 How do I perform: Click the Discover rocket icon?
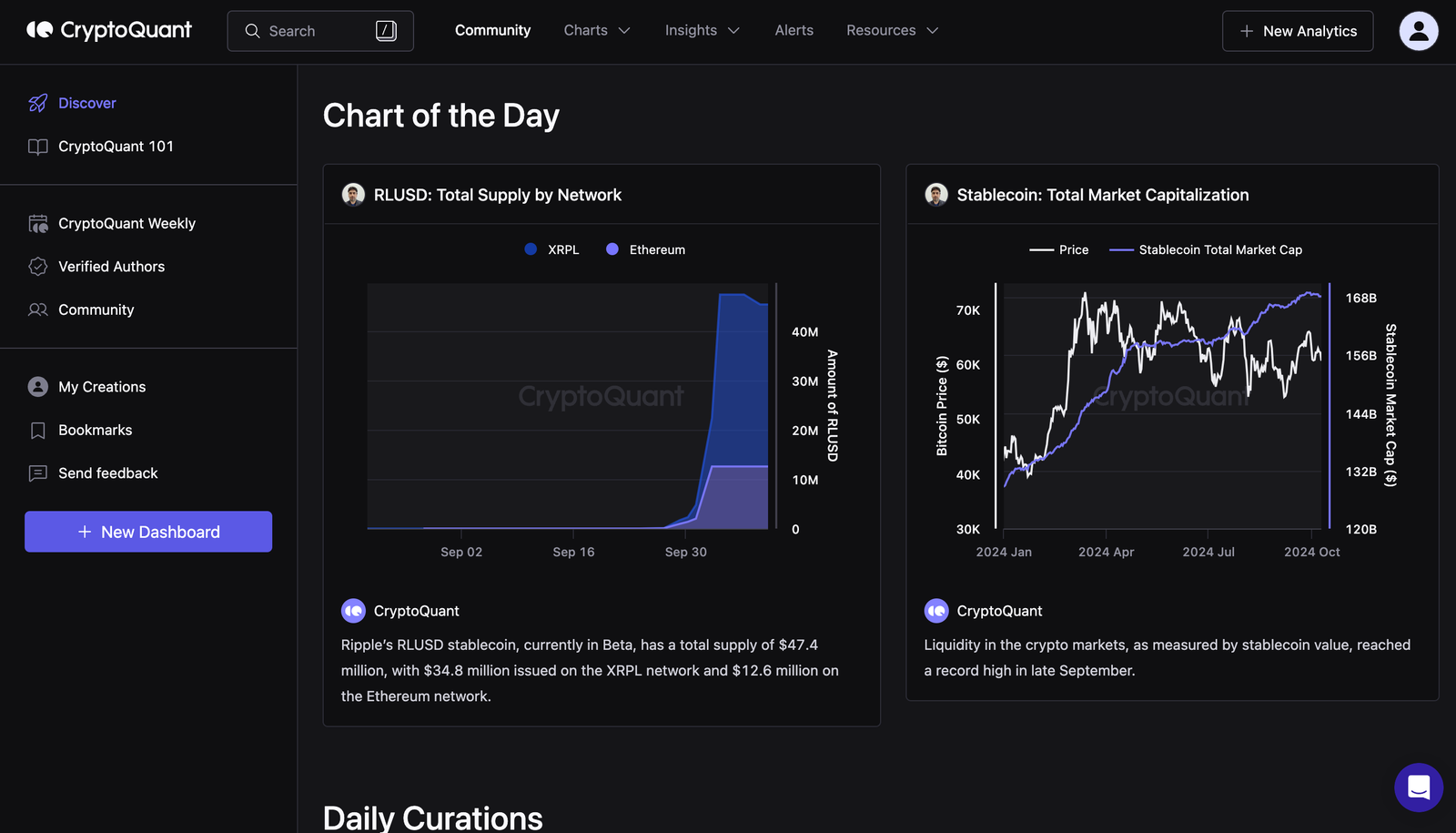37,104
